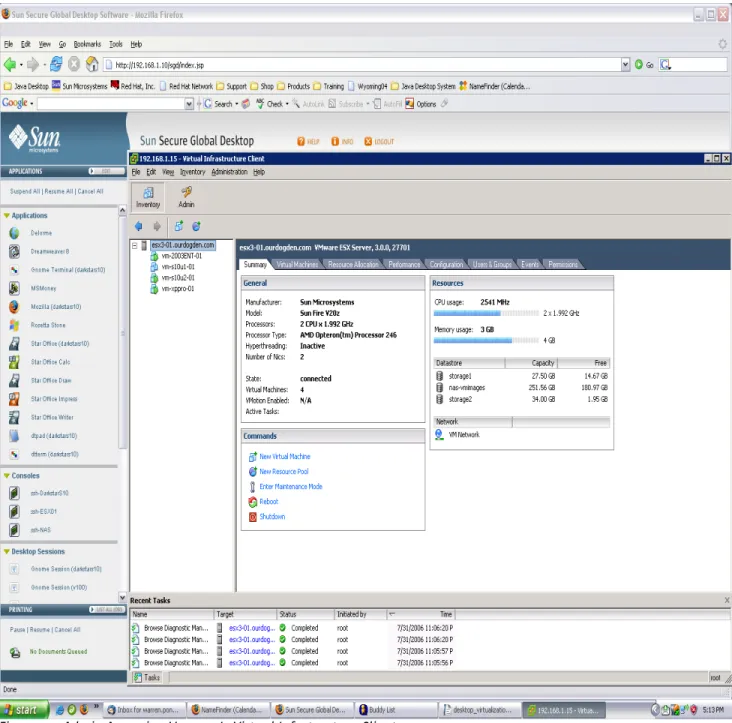Image resolution: width=732 pixels, height=723 pixels.
Task: Launch Star Office Impress icon
Action: coord(14,399)
